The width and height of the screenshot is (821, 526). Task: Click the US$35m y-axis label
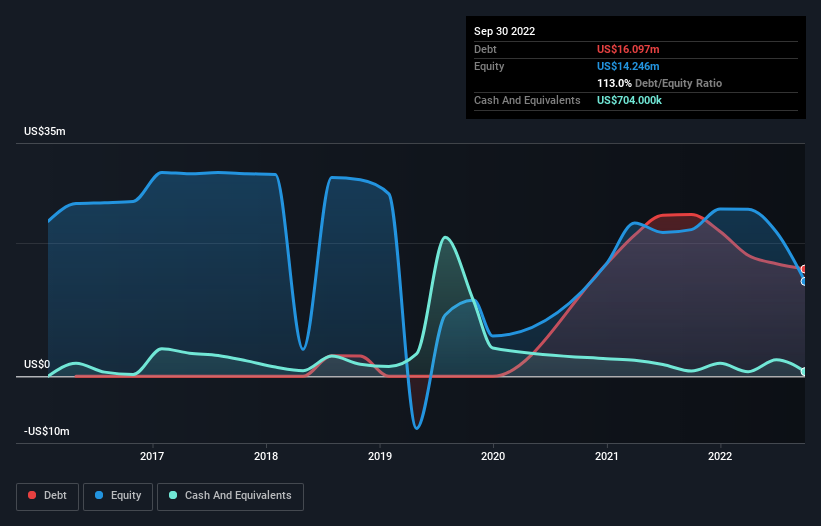click(45, 131)
